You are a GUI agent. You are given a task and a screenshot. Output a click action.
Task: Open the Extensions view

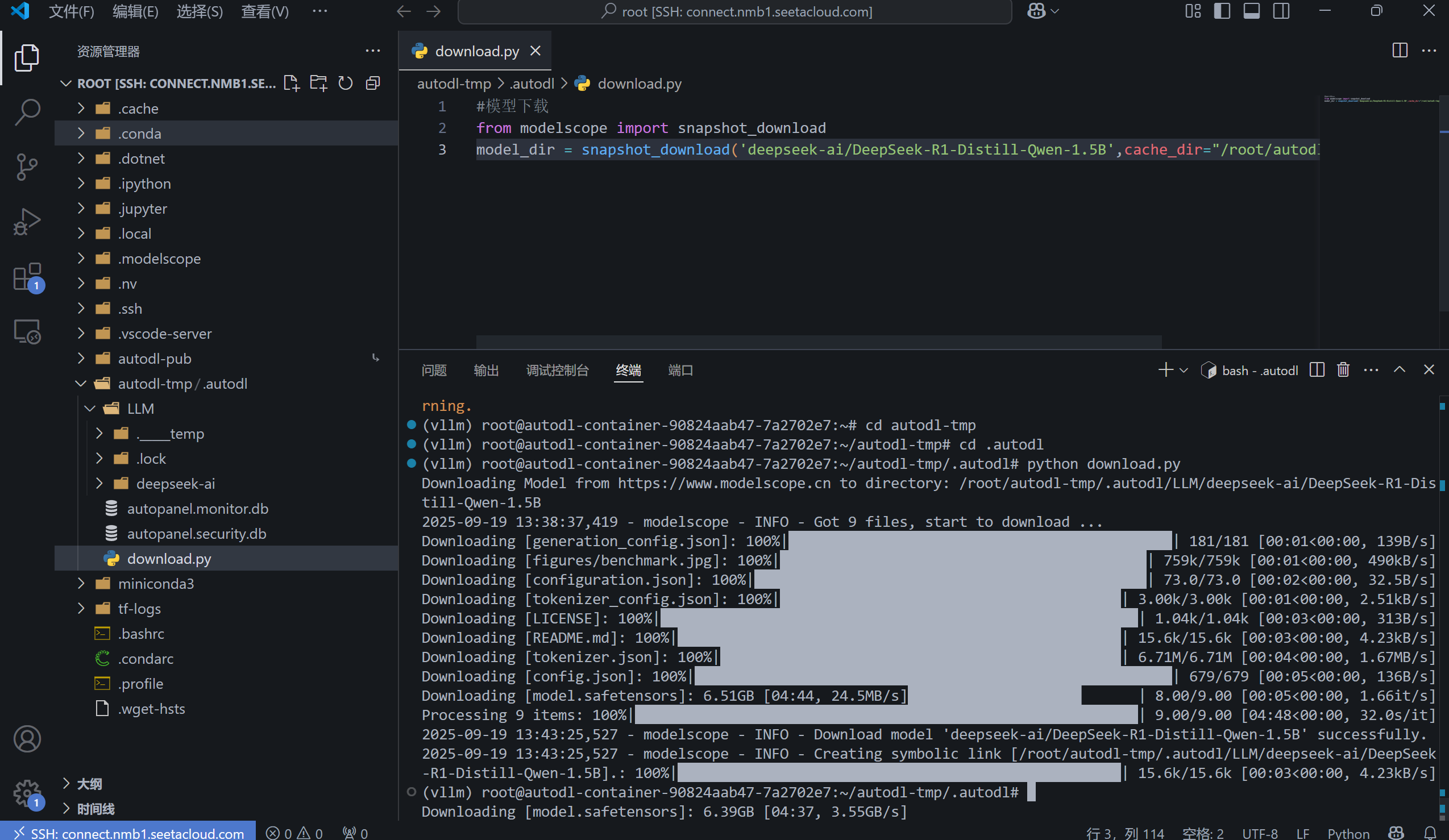click(x=27, y=277)
